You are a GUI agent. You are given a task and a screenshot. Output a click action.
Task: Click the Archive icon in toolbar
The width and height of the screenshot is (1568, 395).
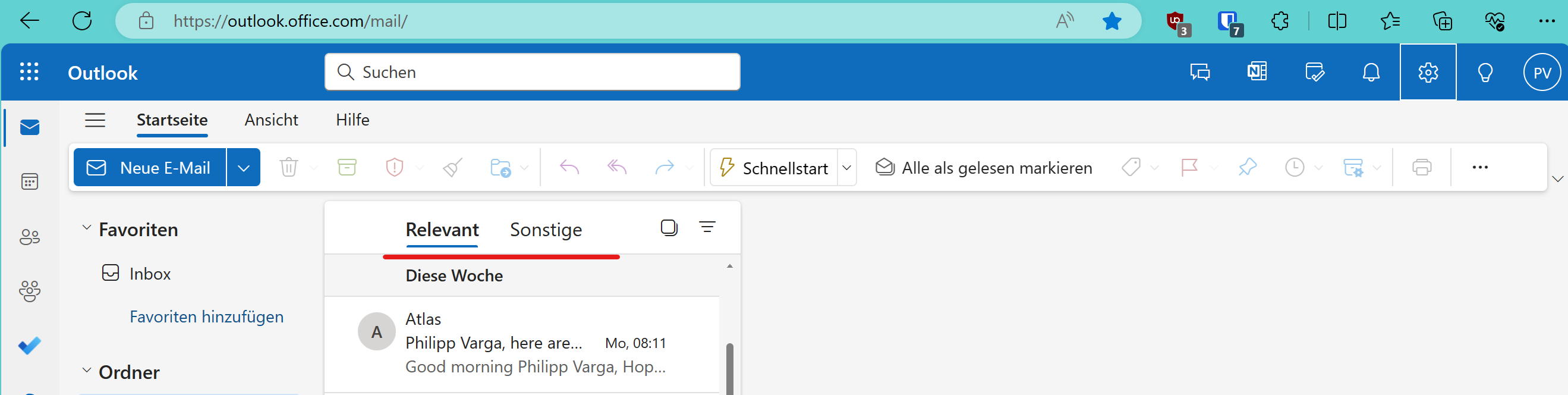pos(347,167)
